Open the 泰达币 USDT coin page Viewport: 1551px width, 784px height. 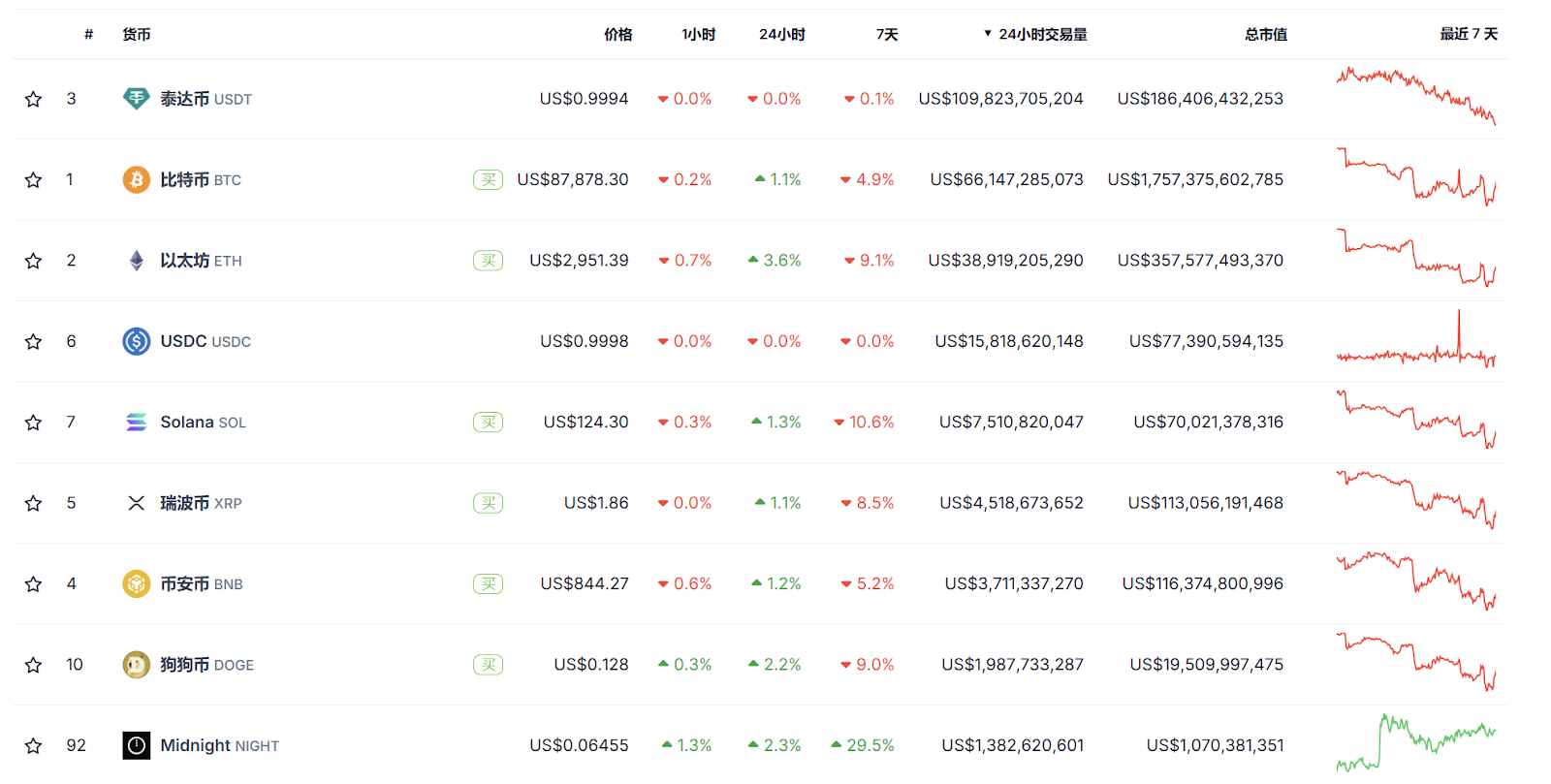(206, 99)
